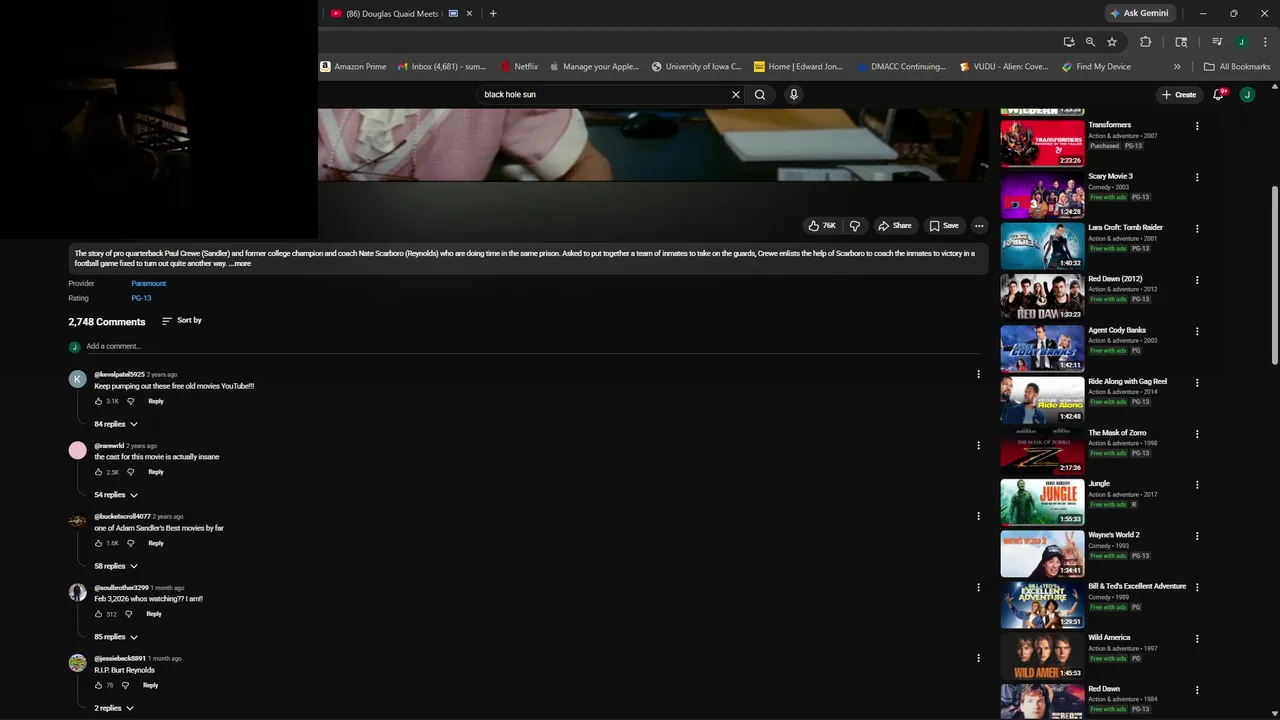Click Ask Gemini button
The height and width of the screenshot is (720, 1280).
click(1139, 13)
